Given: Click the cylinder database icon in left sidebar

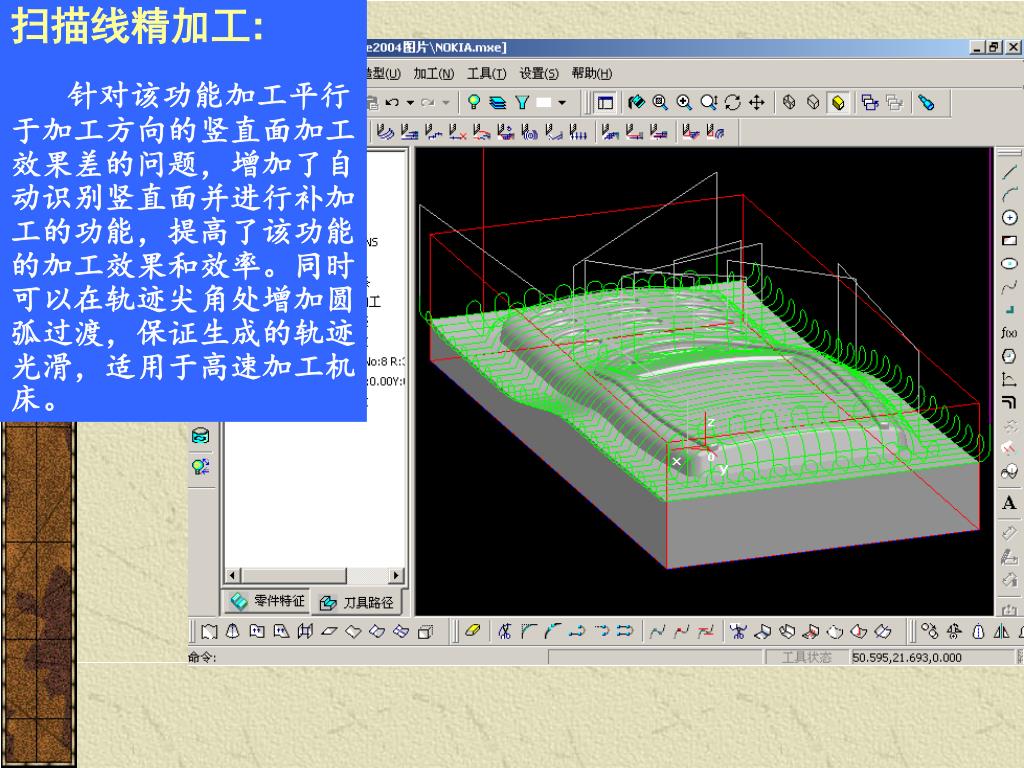Looking at the screenshot, I should pyautogui.click(x=200, y=436).
